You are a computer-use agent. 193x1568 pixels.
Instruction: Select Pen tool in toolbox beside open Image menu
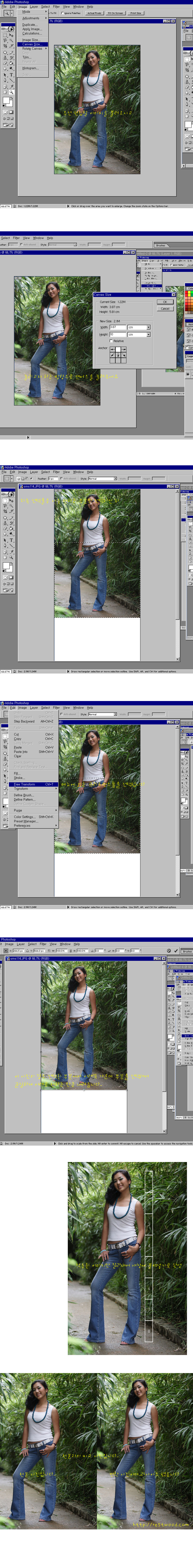(x=5, y=80)
